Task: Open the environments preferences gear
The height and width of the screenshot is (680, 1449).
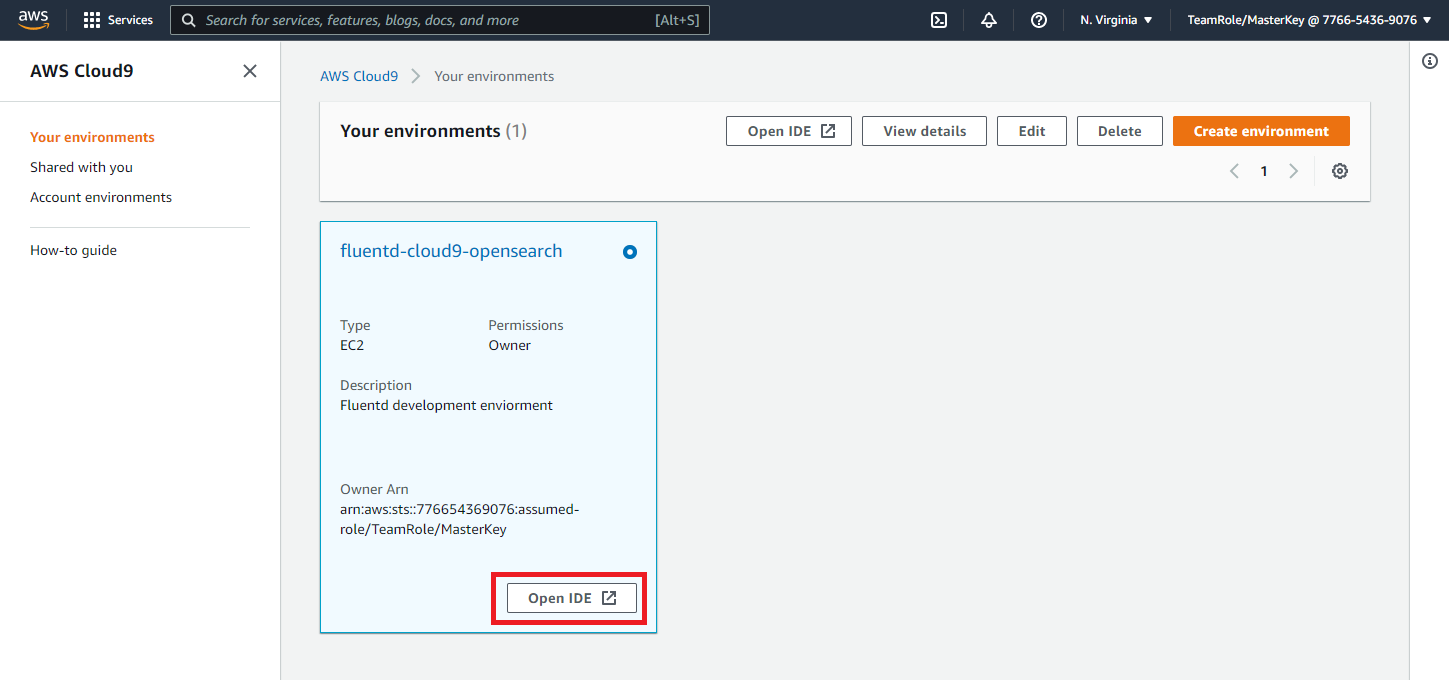Action: click(1340, 171)
